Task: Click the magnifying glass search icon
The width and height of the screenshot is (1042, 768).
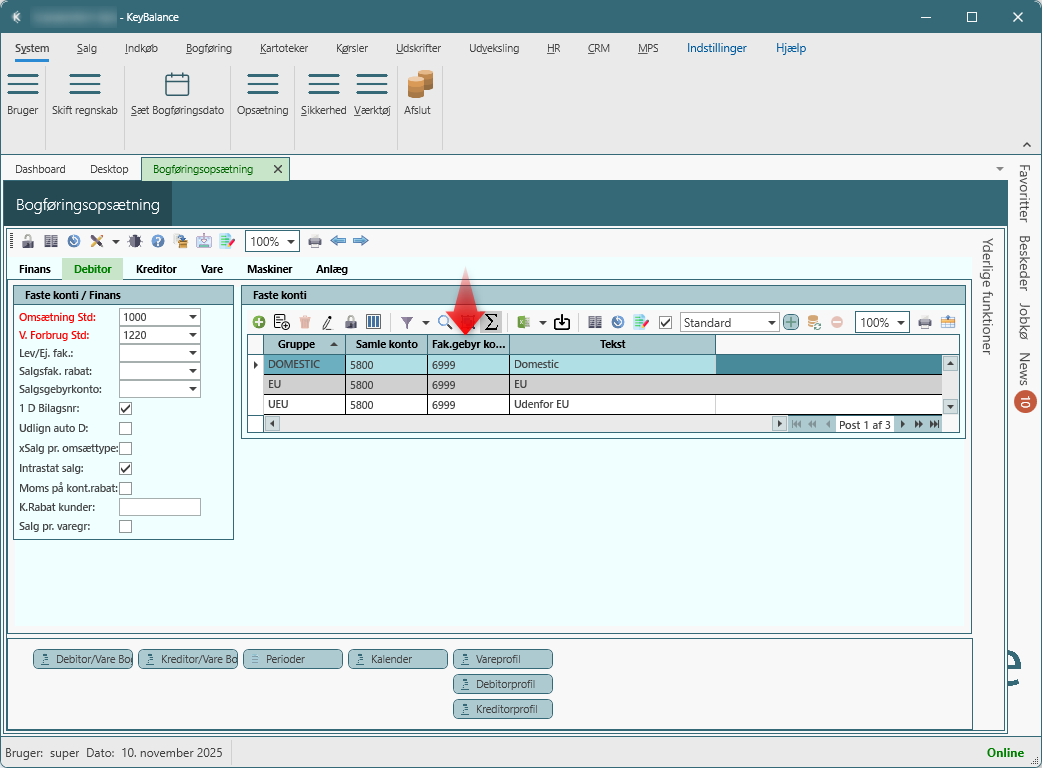Action: 444,322
